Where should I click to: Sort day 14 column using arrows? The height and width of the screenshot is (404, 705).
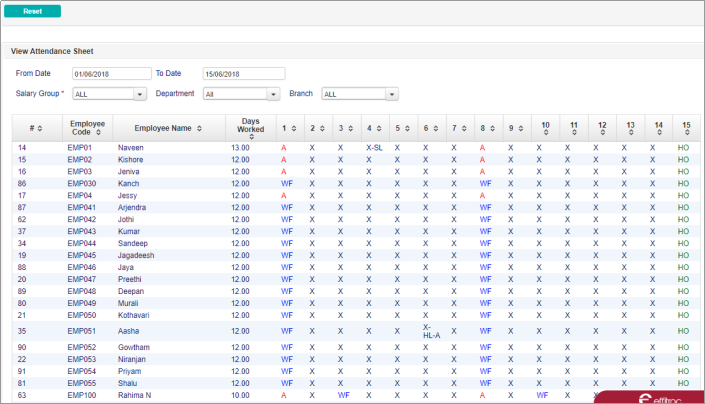[x=659, y=133]
